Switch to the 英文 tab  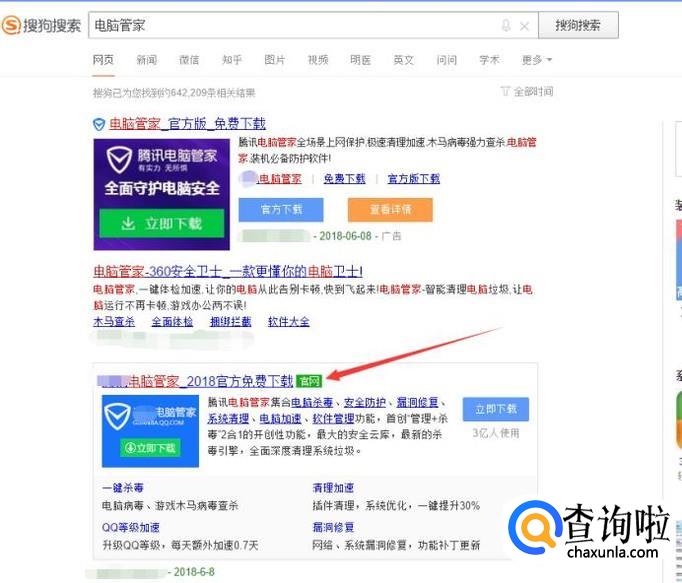point(404,60)
